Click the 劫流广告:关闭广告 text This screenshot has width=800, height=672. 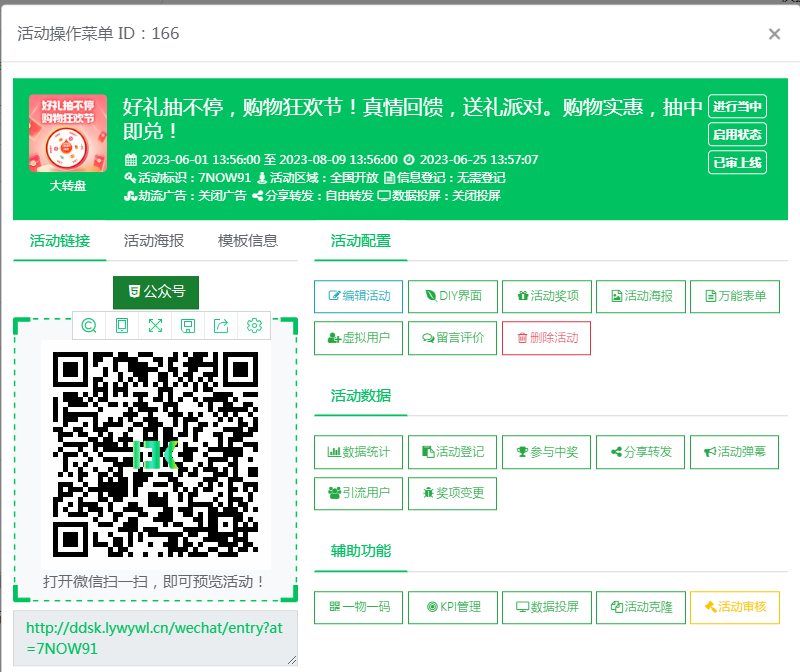[185, 196]
